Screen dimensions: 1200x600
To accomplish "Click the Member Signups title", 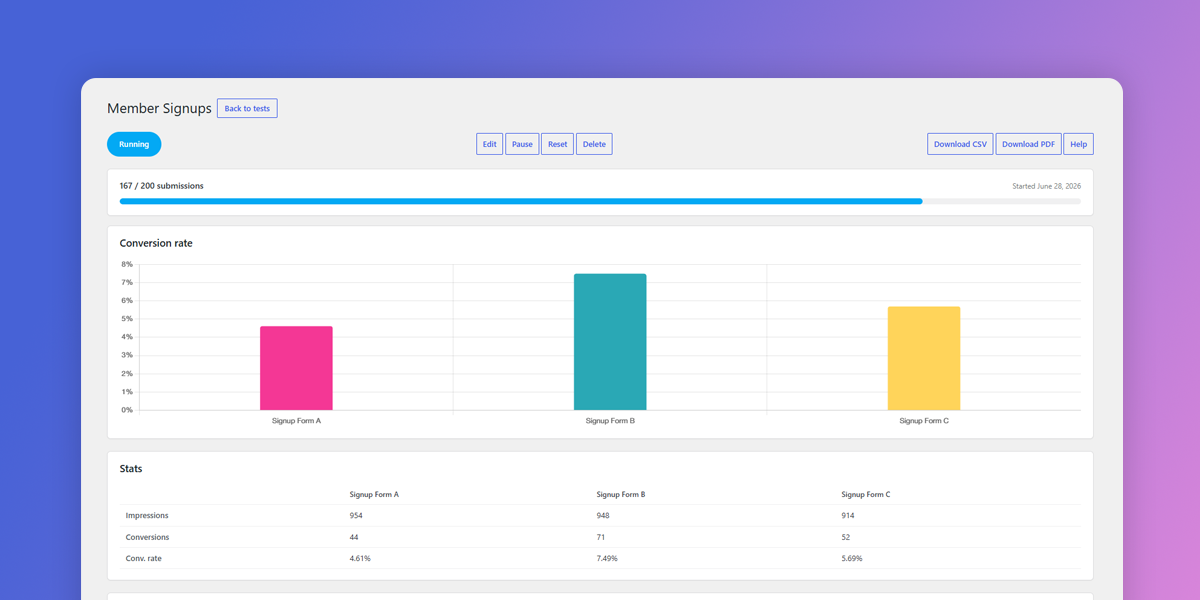I will pos(159,108).
